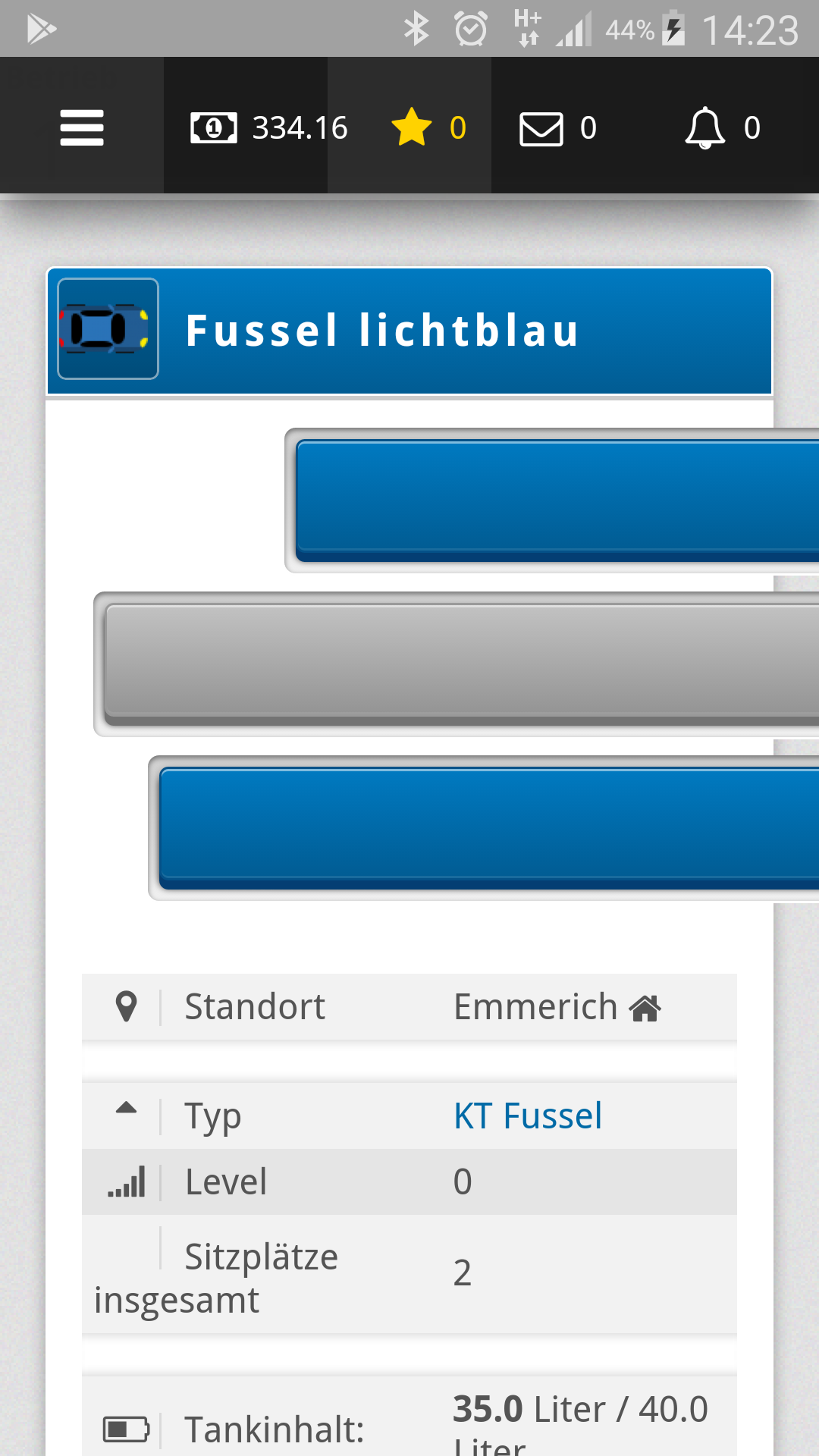This screenshot has width=819, height=1456.
Task: Tap the house icon next to Emmerich
Action: (x=645, y=1009)
